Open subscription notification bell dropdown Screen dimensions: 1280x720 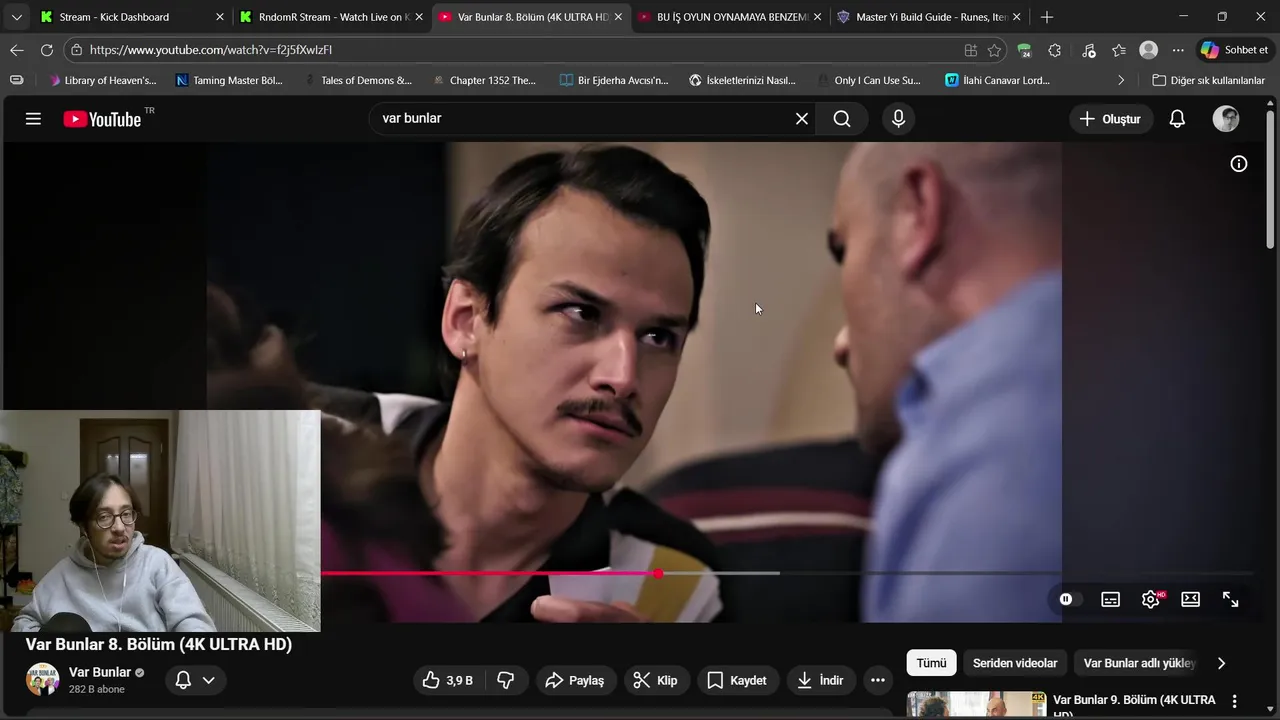click(x=195, y=680)
